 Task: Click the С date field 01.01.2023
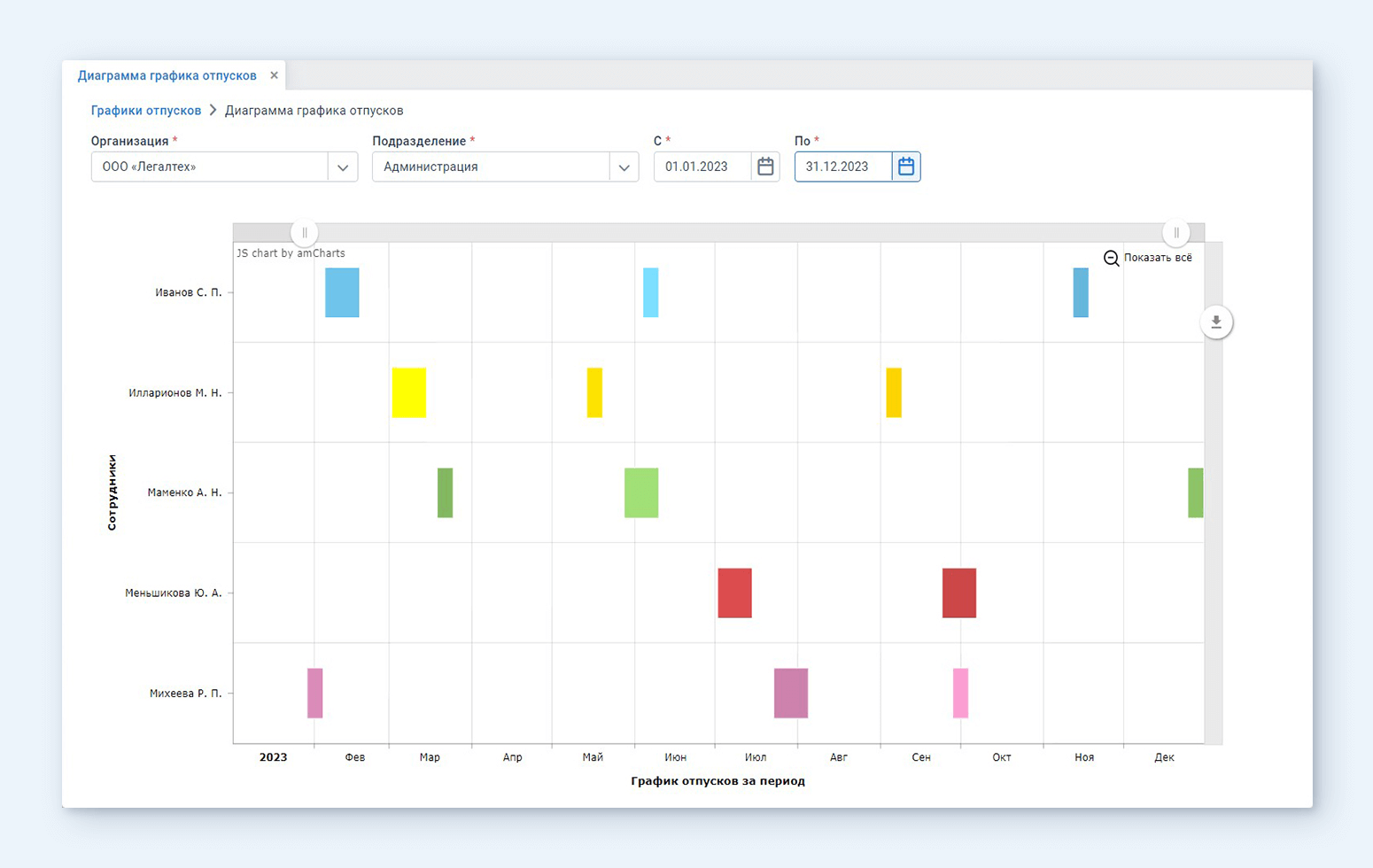[702, 167]
